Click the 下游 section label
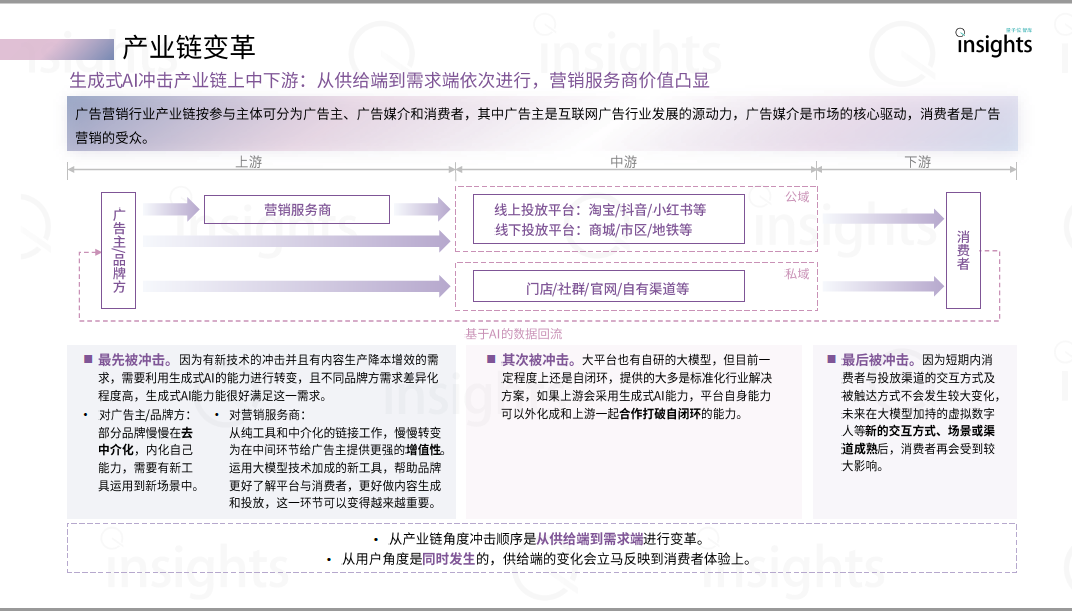Screen dimensions: 1072x611 [x=917, y=162]
